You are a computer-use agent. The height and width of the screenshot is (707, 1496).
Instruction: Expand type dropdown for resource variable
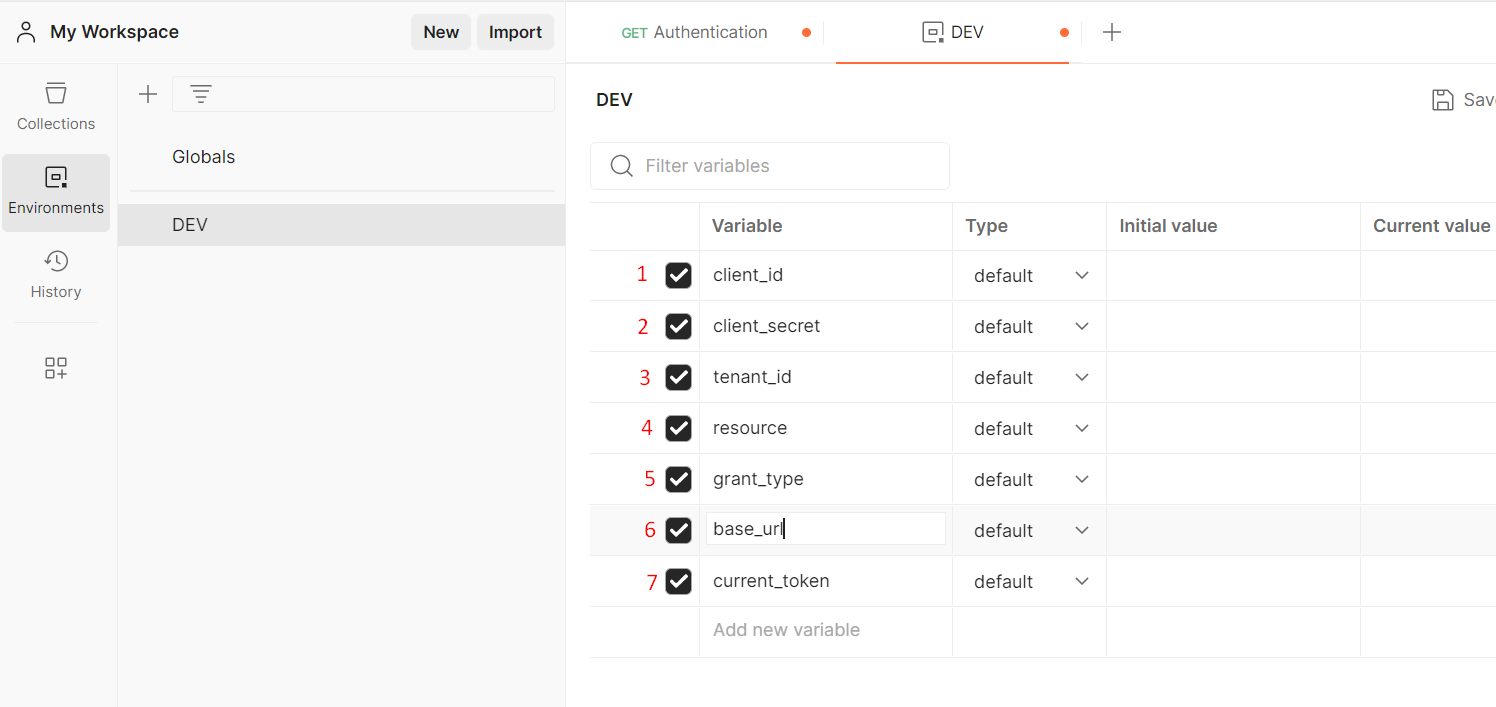click(x=1030, y=428)
